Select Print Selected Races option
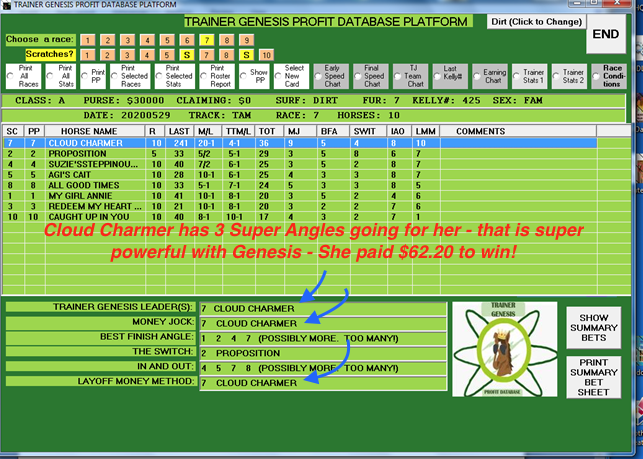Viewport: 643px width, 459px height. click(130, 76)
